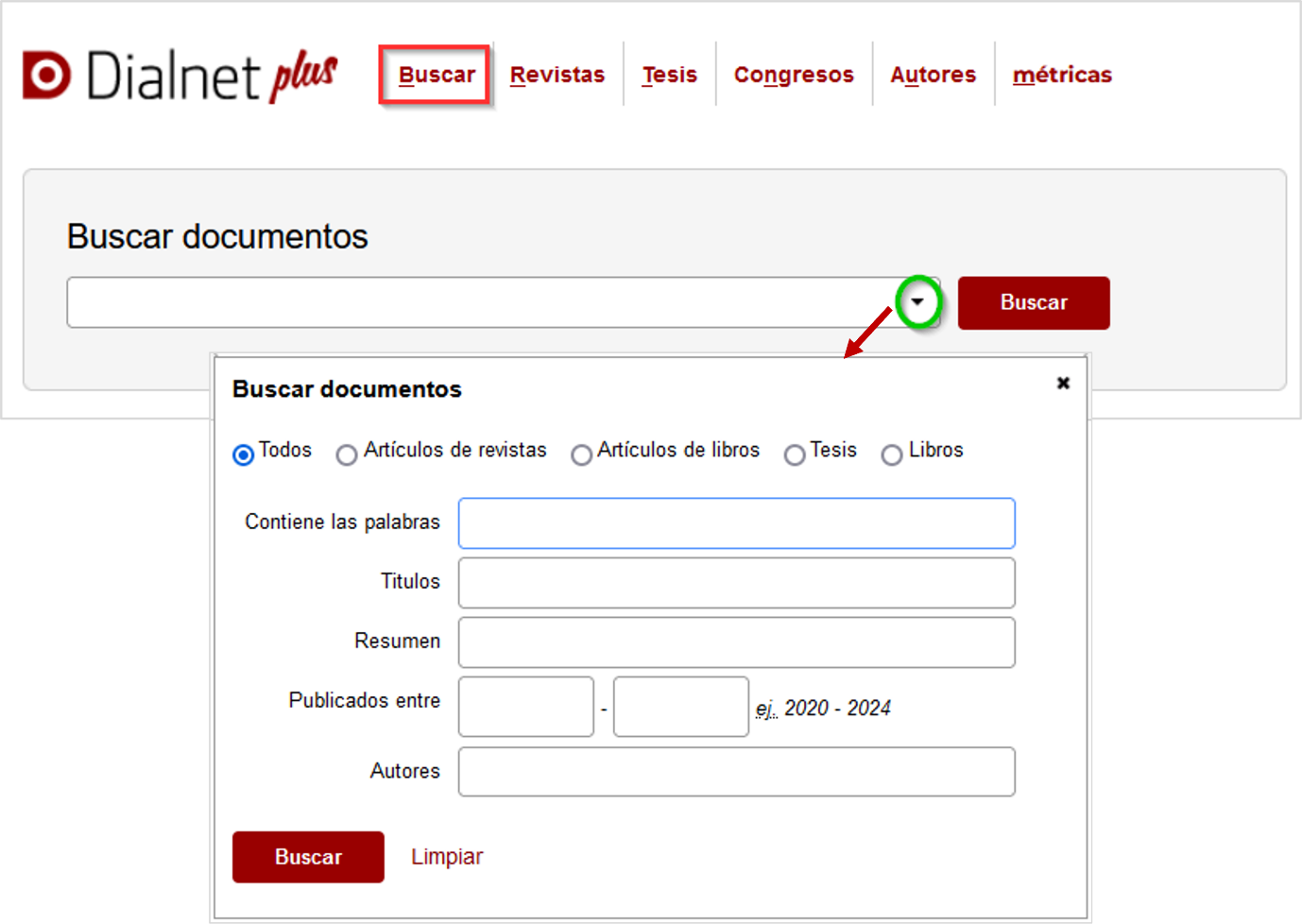Click the Limpiar link
1302x924 pixels.
click(447, 857)
